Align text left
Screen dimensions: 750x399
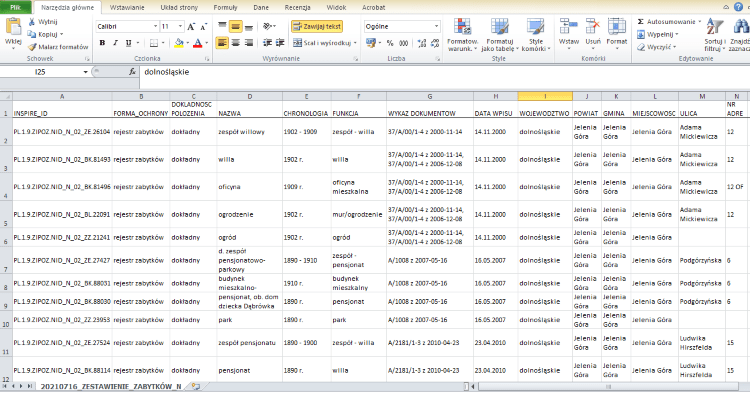[x=222, y=43]
